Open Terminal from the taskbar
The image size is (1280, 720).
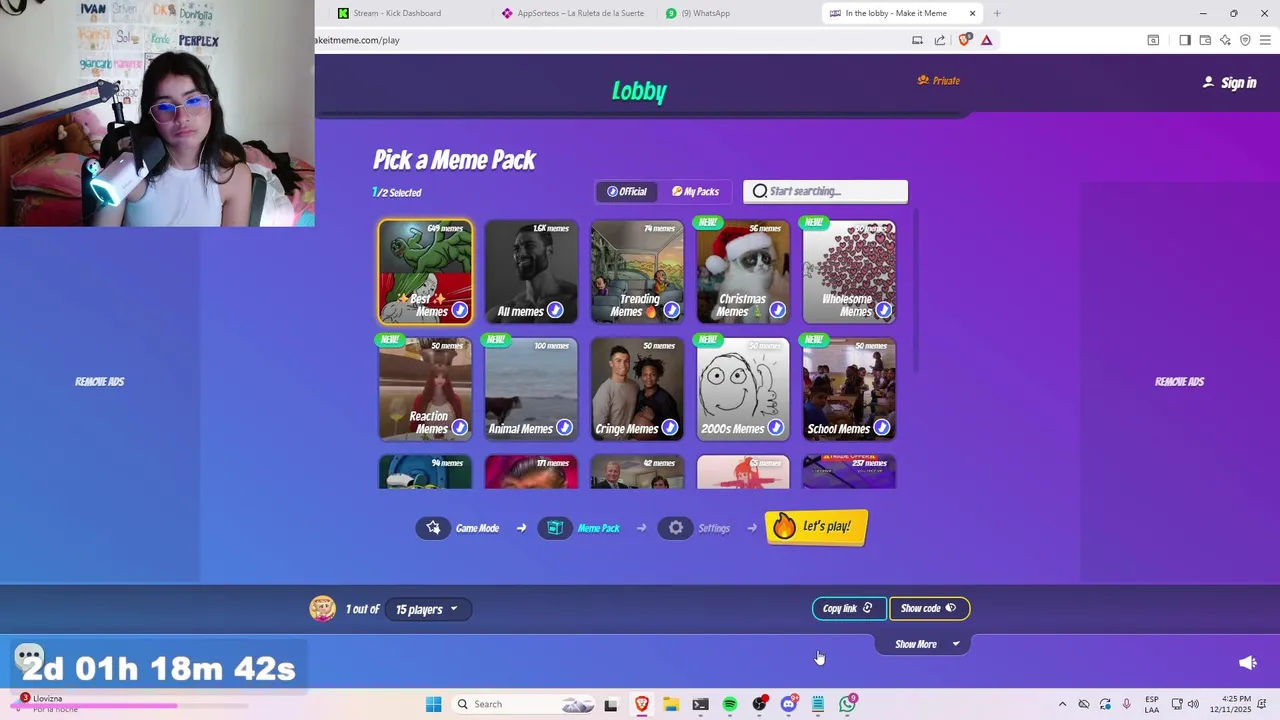700,704
